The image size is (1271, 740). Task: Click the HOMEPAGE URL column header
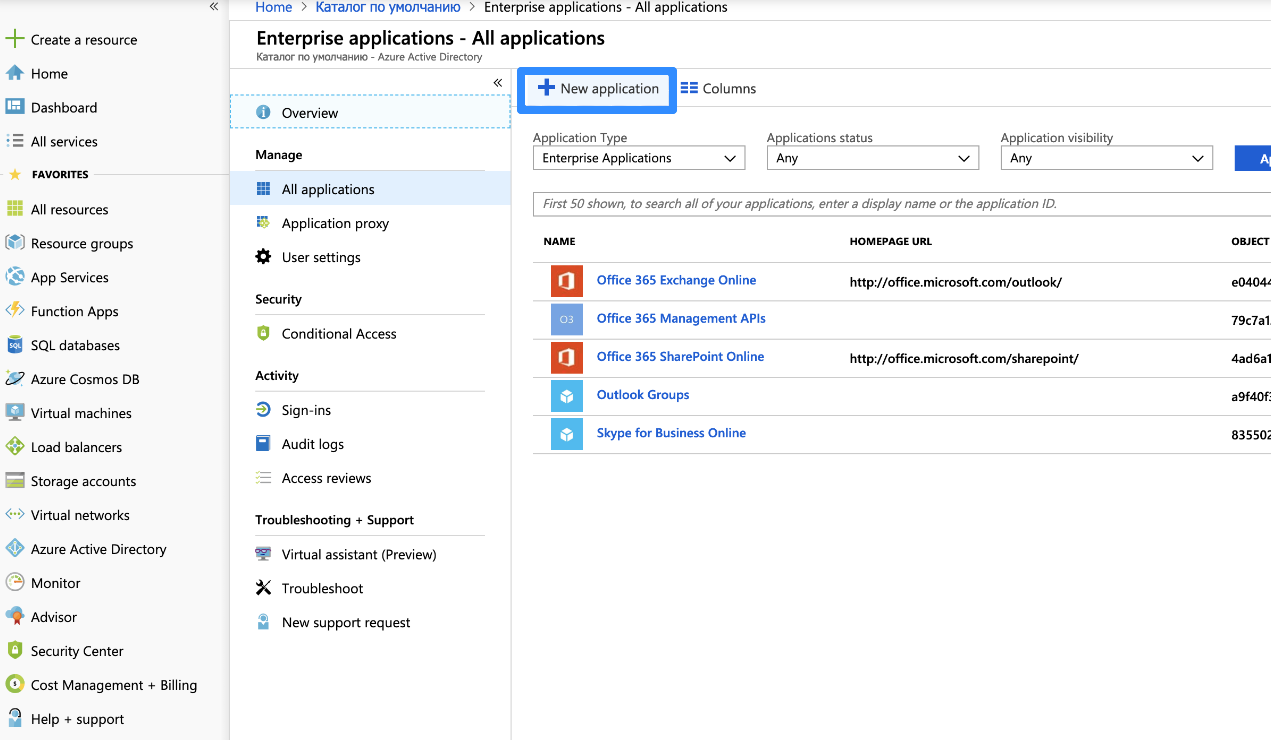coord(890,242)
